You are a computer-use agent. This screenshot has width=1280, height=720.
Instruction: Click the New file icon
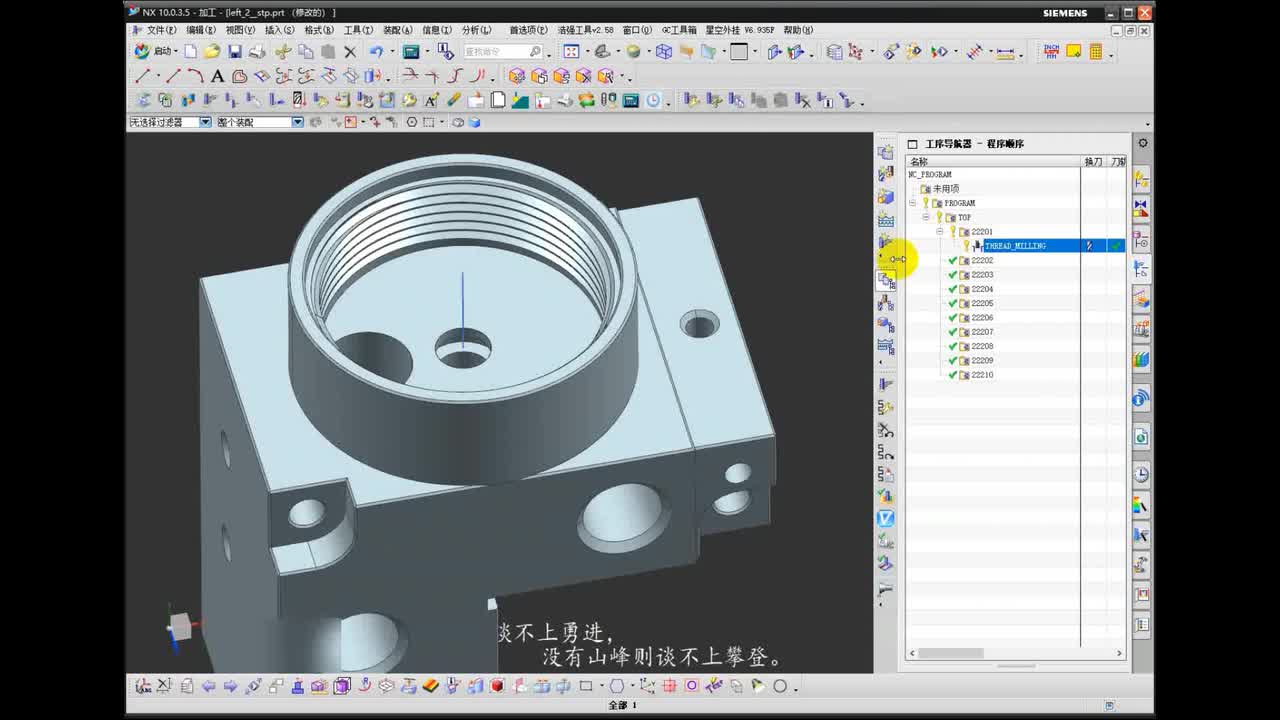click(x=190, y=51)
